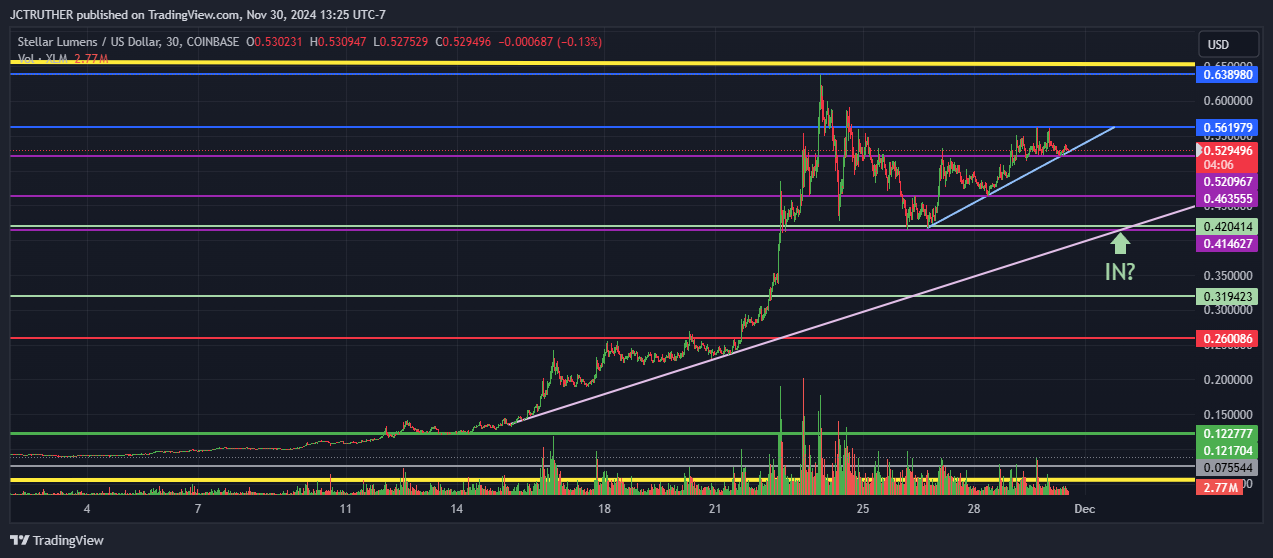Click the 0.600000 price axis value
Image resolution: width=1273 pixels, height=558 pixels.
coord(1227,101)
